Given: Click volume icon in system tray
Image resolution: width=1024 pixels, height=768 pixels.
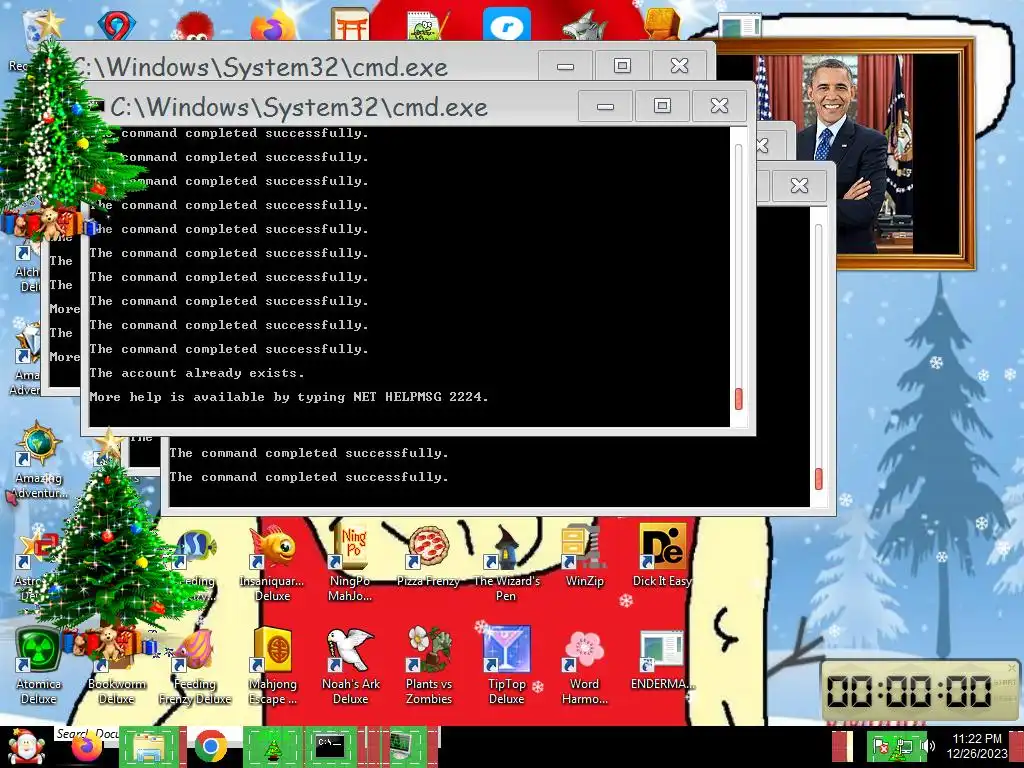Looking at the screenshot, I should tap(929, 746).
